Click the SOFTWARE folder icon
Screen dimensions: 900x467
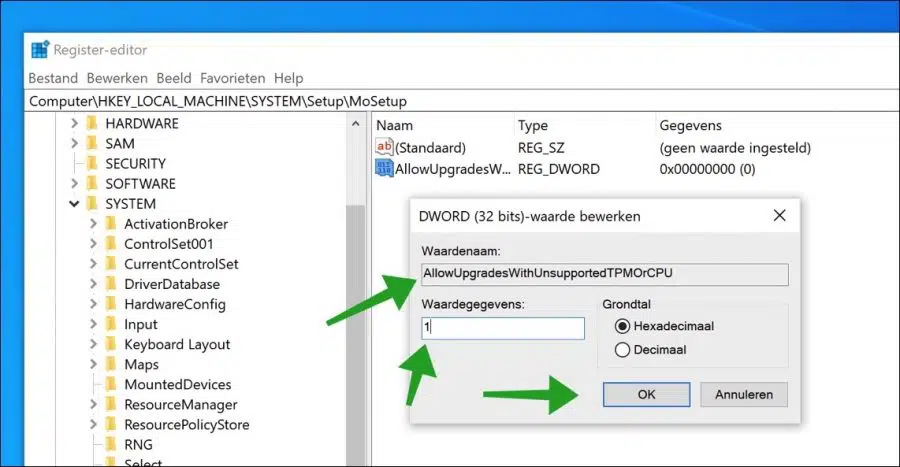pyautogui.click(x=92, y=184)
